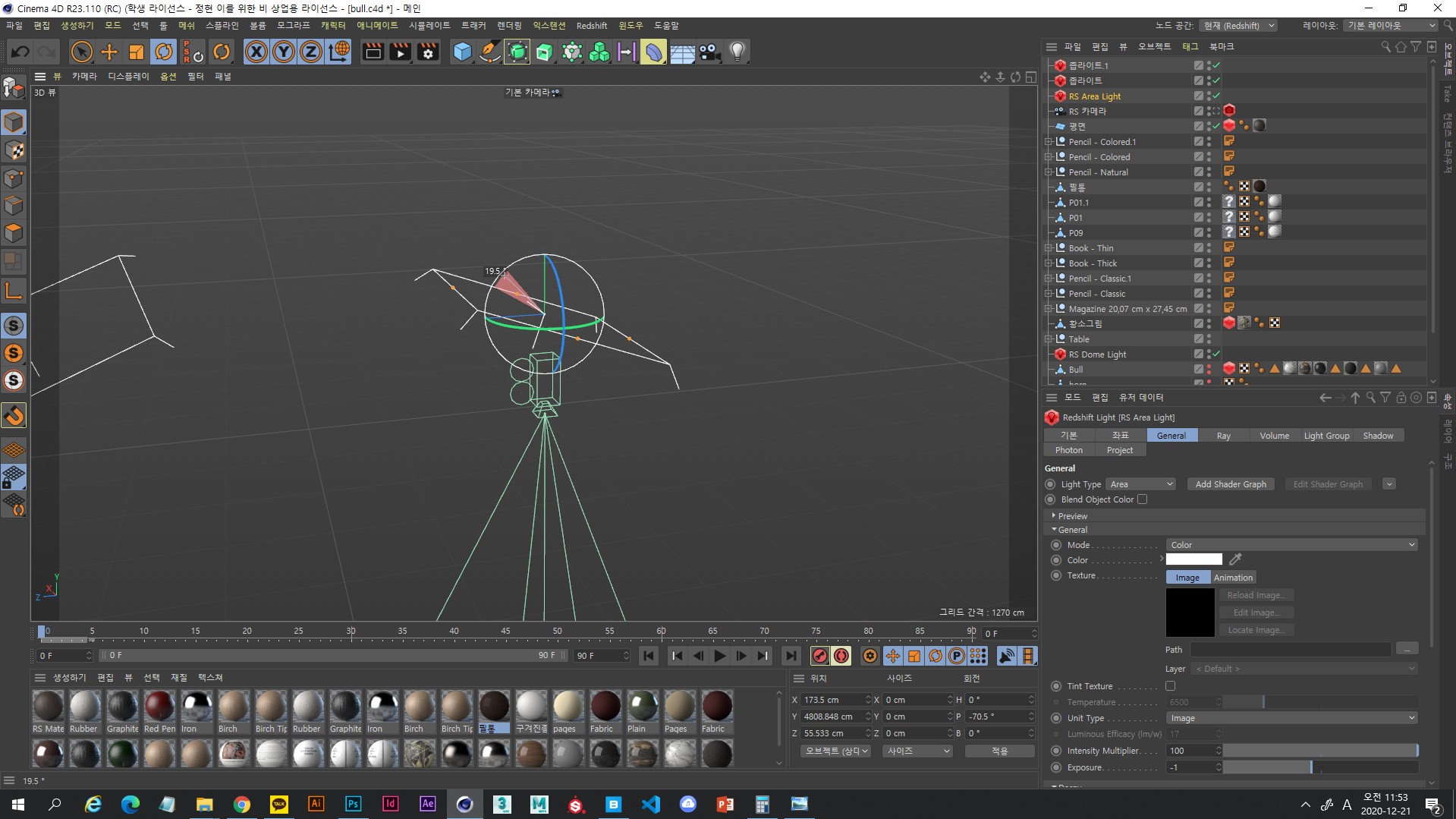The height and width of the screenshot is (819, 1456).
Task: Open the viewport camera menu
Action: pyautogui.click(x=84, y=77)
